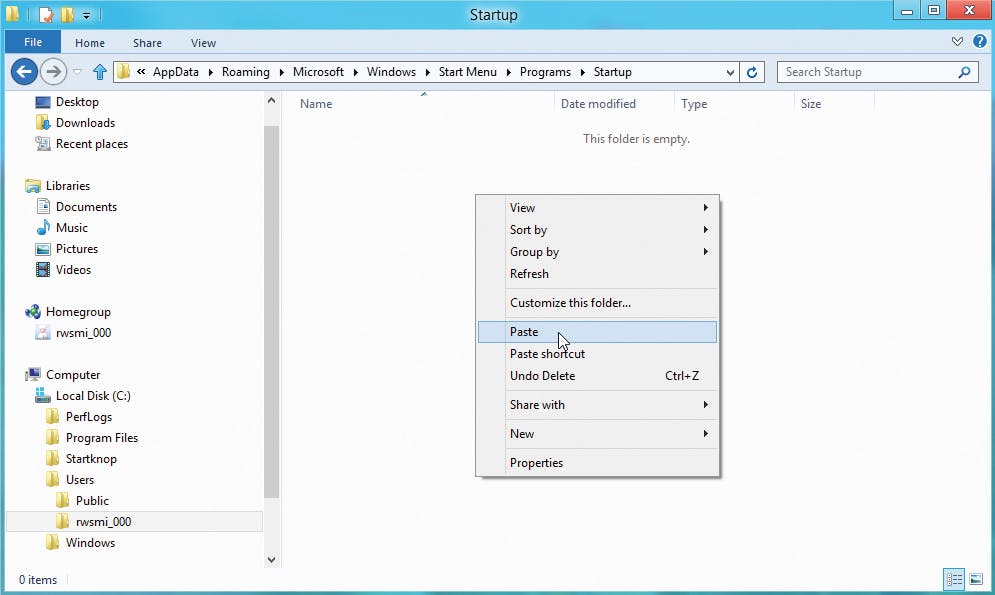Screen dimensions: 995x595
Task: Click Roaming in address breadcrumb
Action: tap(246, 72)
